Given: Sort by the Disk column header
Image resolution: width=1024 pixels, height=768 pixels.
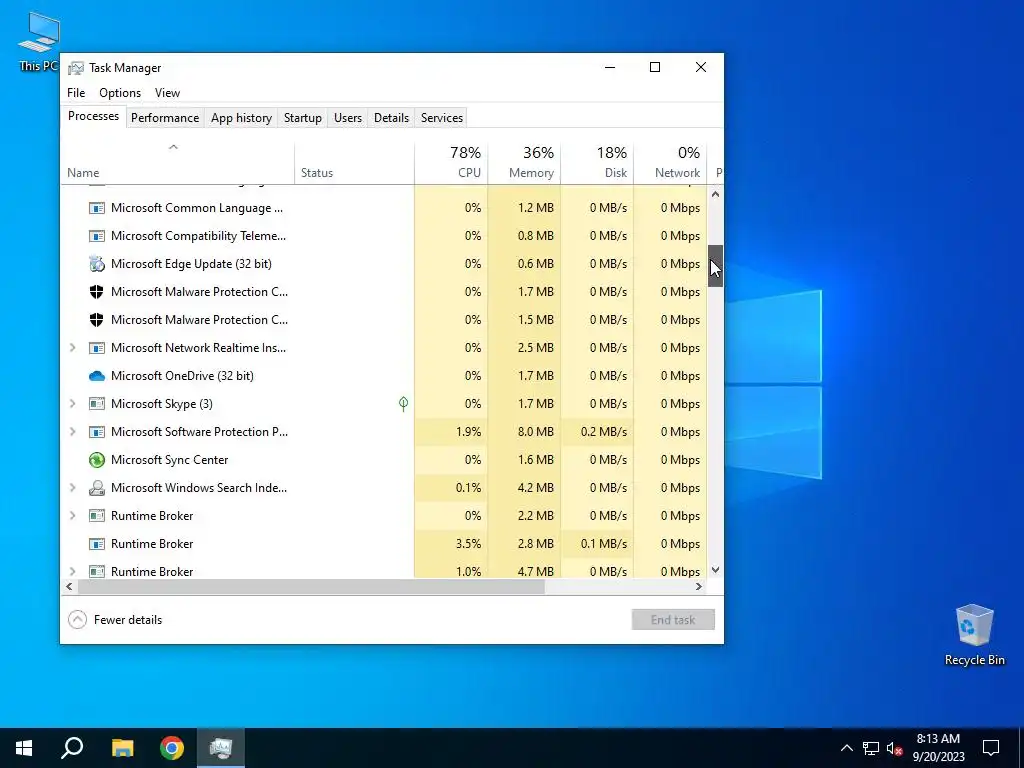Looking at the screenshot, I should pos(598,163).
